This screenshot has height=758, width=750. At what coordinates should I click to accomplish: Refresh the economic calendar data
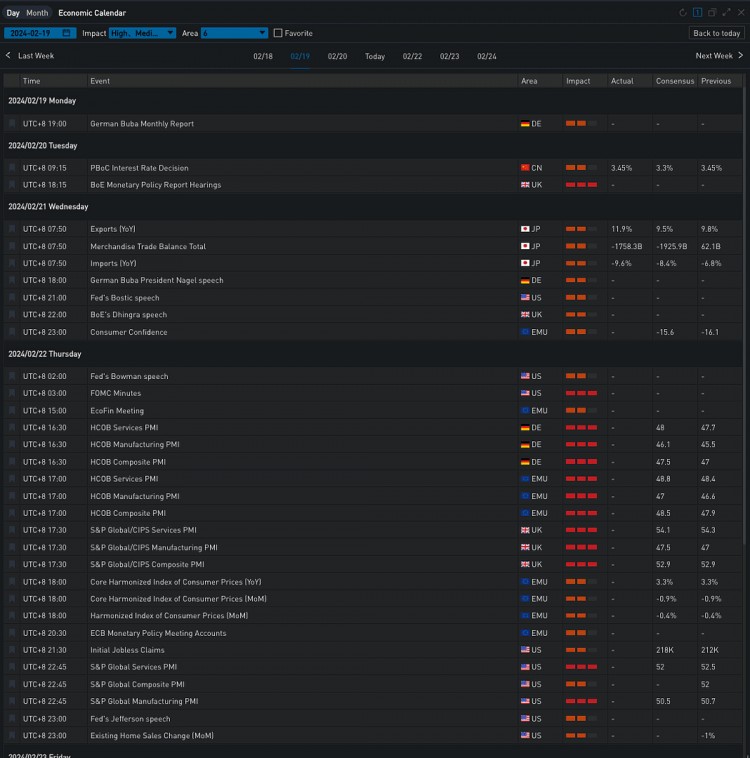pos(682,13)
